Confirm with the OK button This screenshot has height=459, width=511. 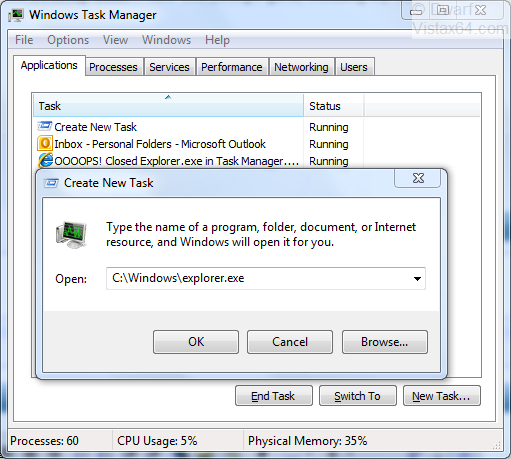point(196,342)
